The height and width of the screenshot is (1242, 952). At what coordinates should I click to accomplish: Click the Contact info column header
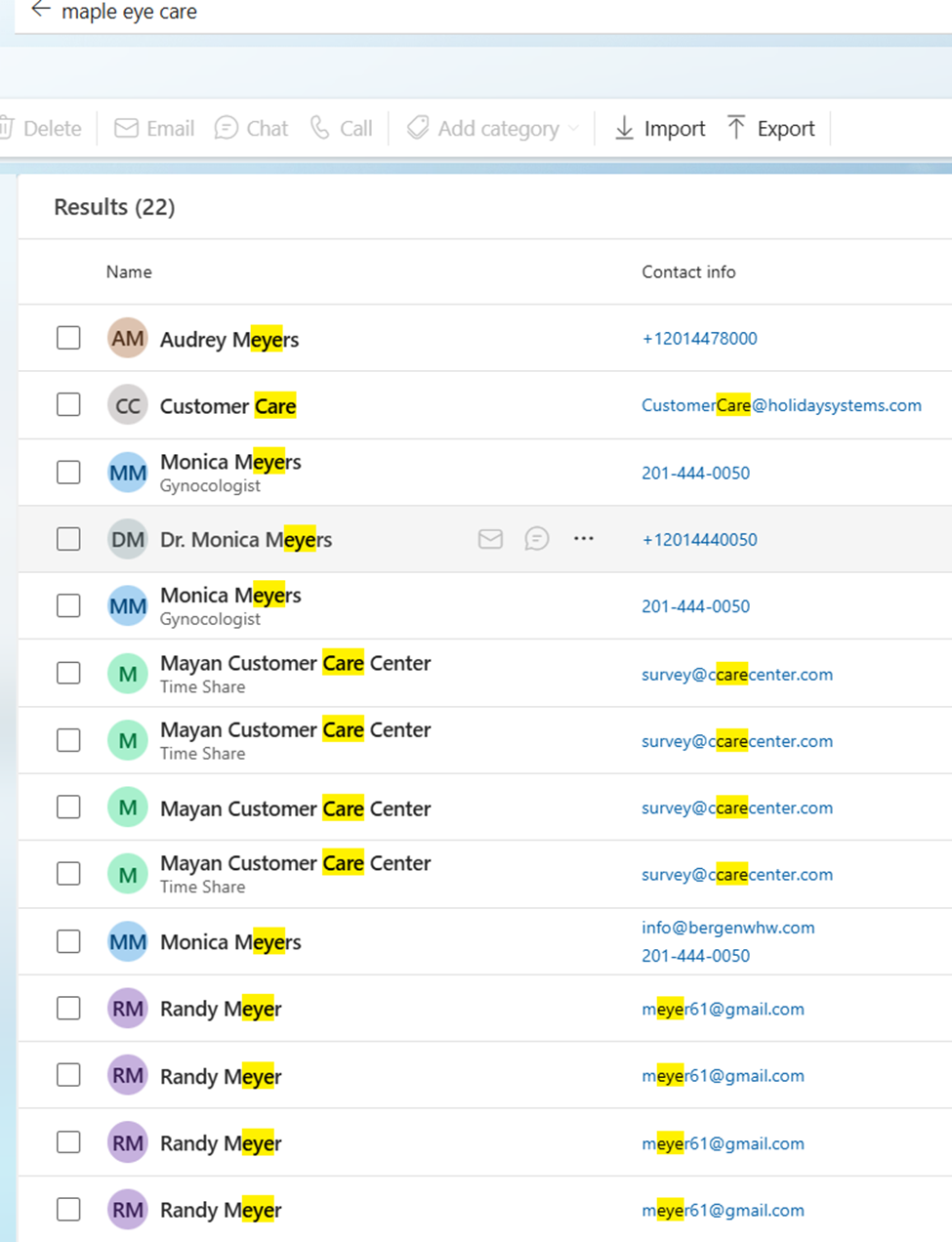click(688, 271)
